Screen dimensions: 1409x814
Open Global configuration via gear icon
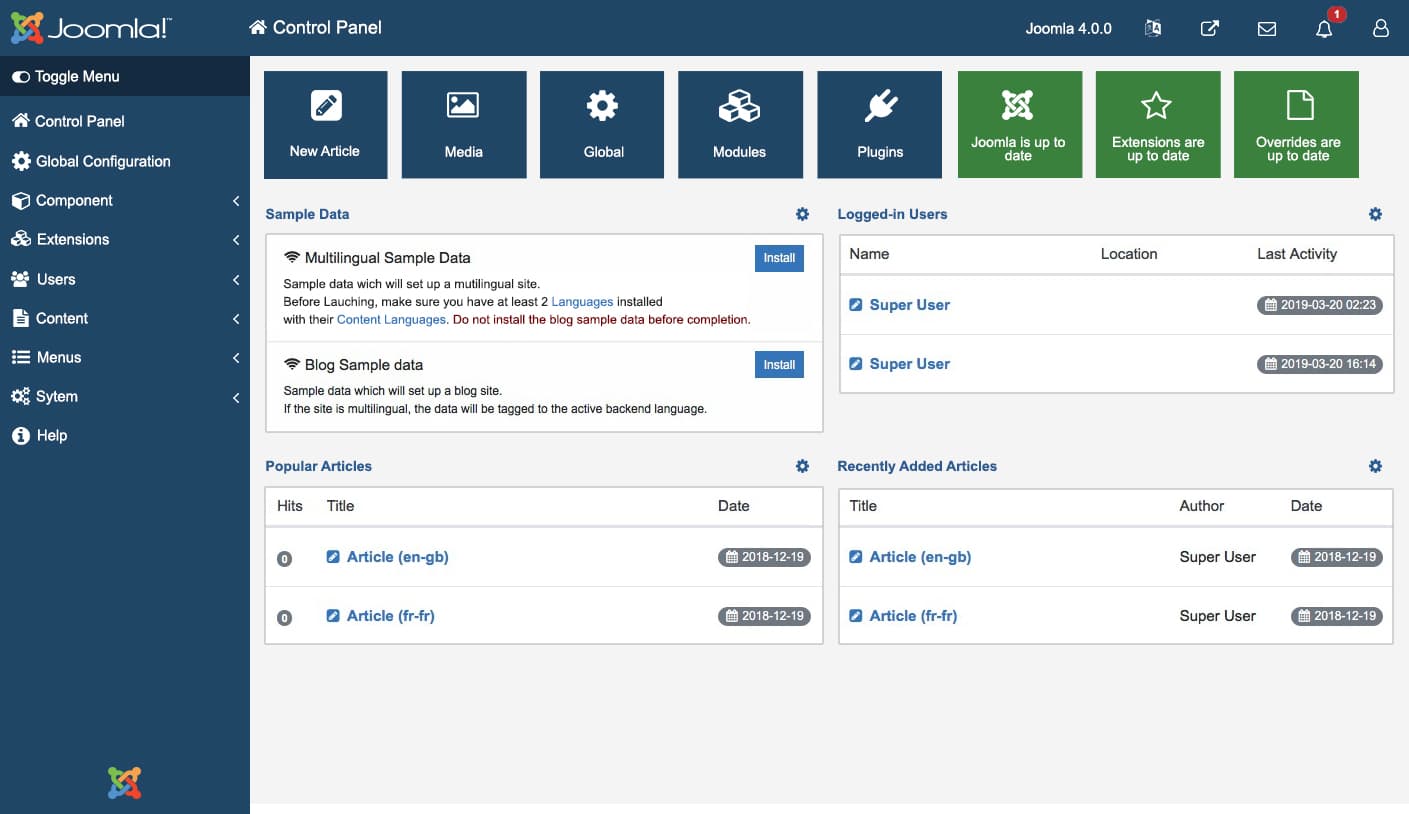[x=601, y=124]
